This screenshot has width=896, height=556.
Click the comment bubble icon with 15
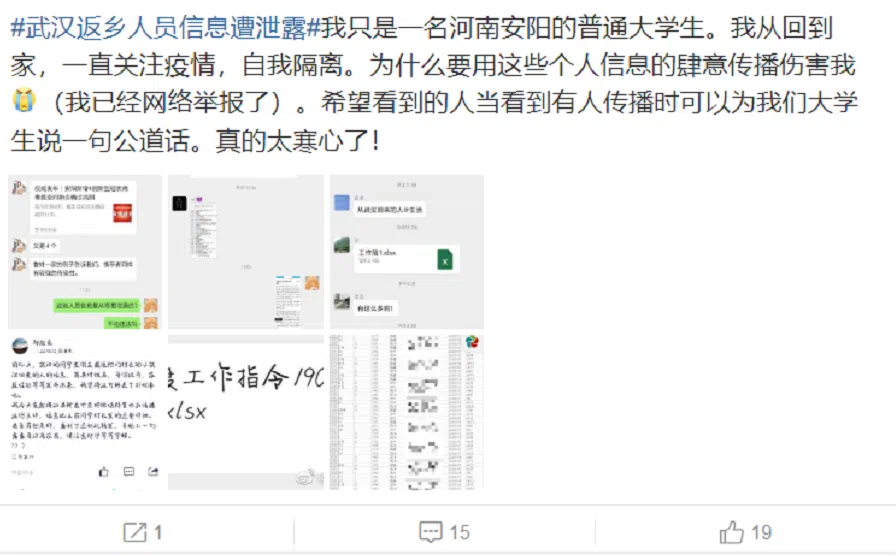430,532
